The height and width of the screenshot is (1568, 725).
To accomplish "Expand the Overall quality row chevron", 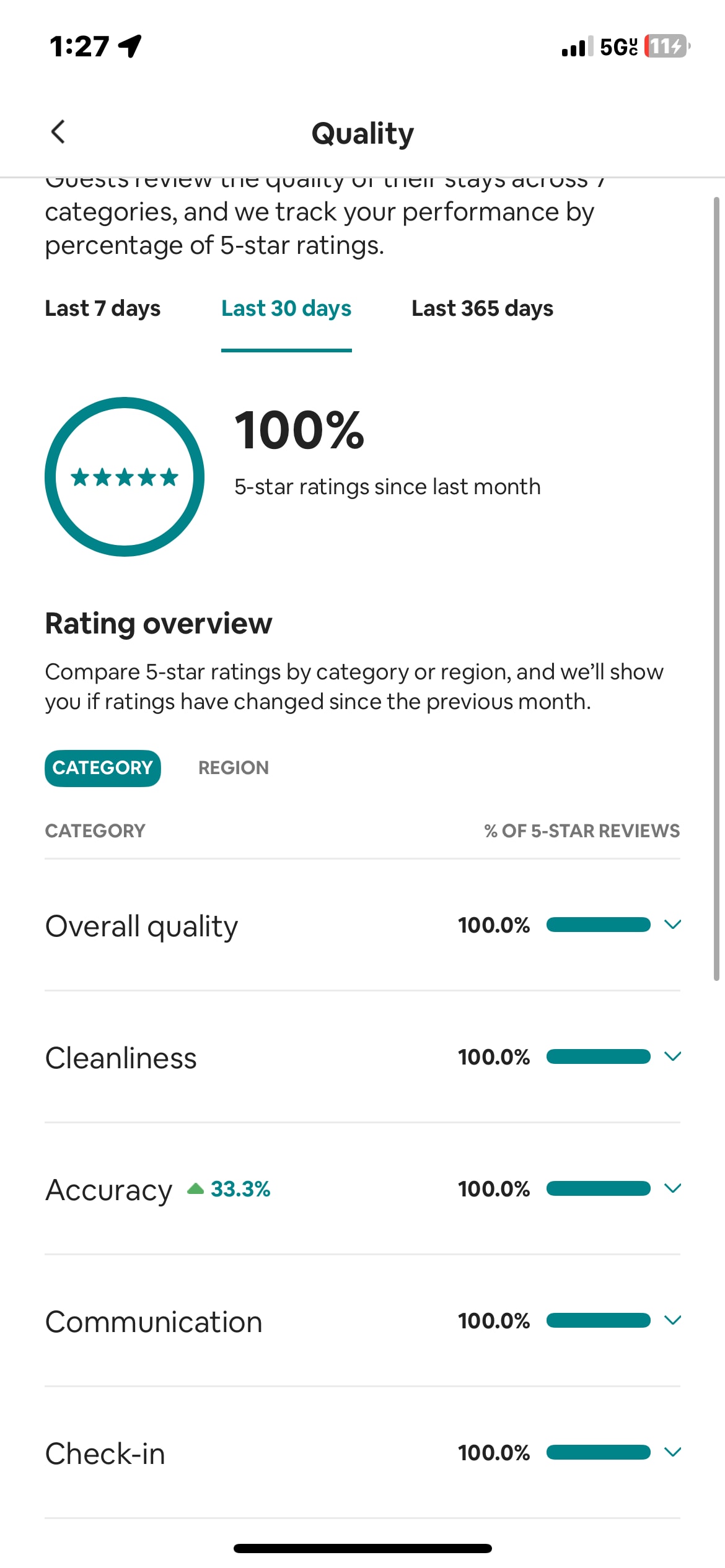I will pyautogui.click(x=672, y=925).
